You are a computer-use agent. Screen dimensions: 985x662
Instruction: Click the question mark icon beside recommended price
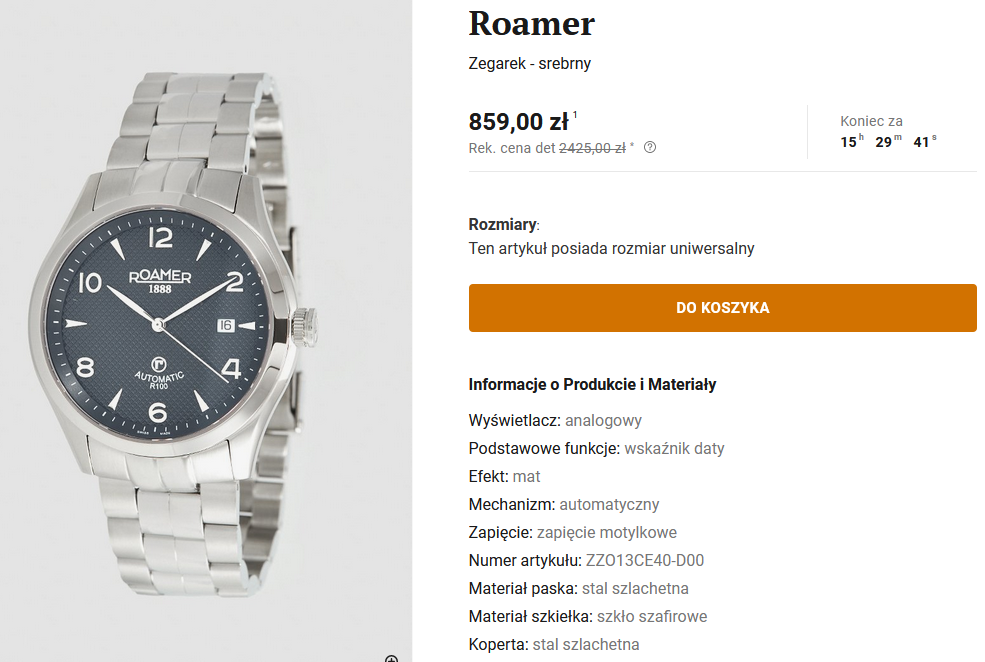650,148
